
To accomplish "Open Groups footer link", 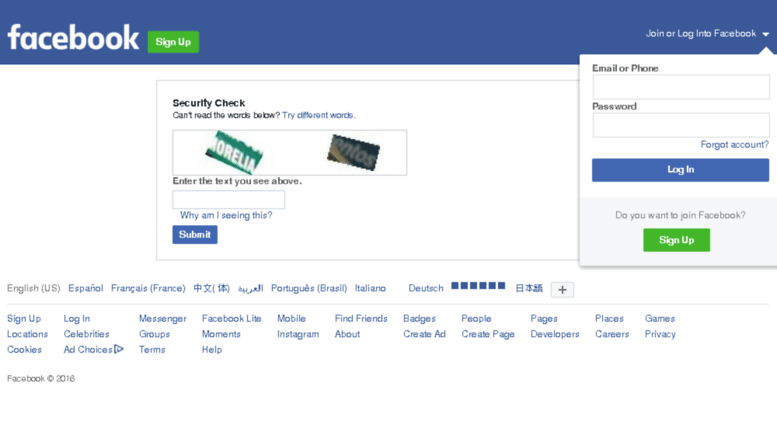I will coord(154,334).
